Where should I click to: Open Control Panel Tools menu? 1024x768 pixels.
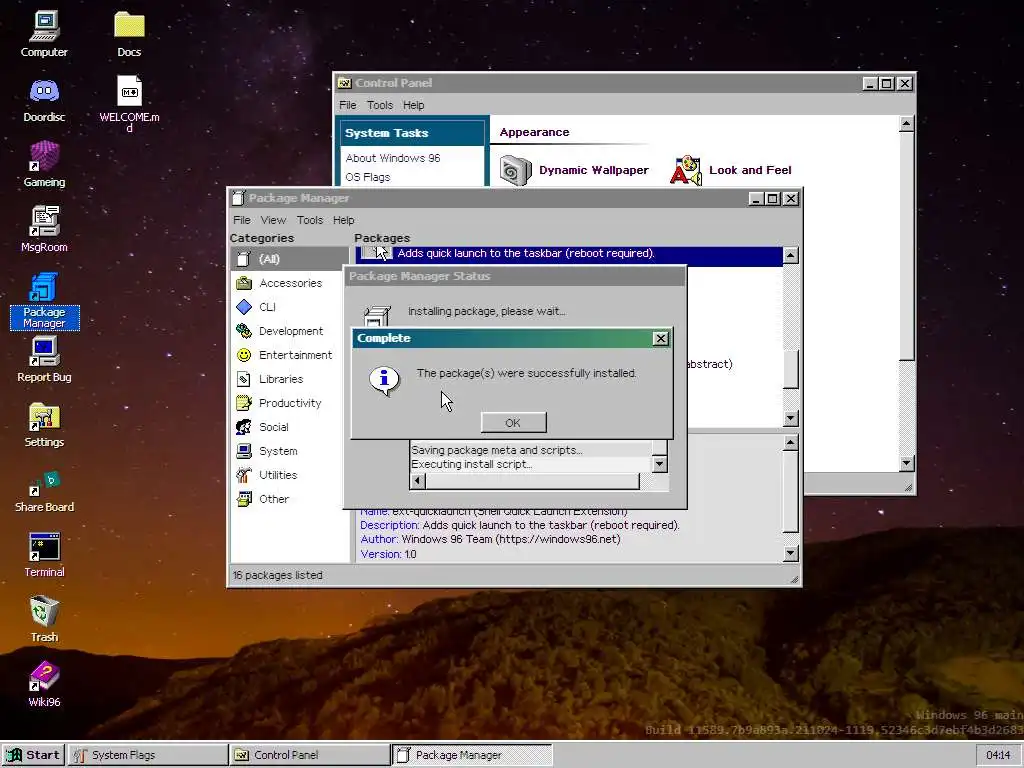pos(379,105)
